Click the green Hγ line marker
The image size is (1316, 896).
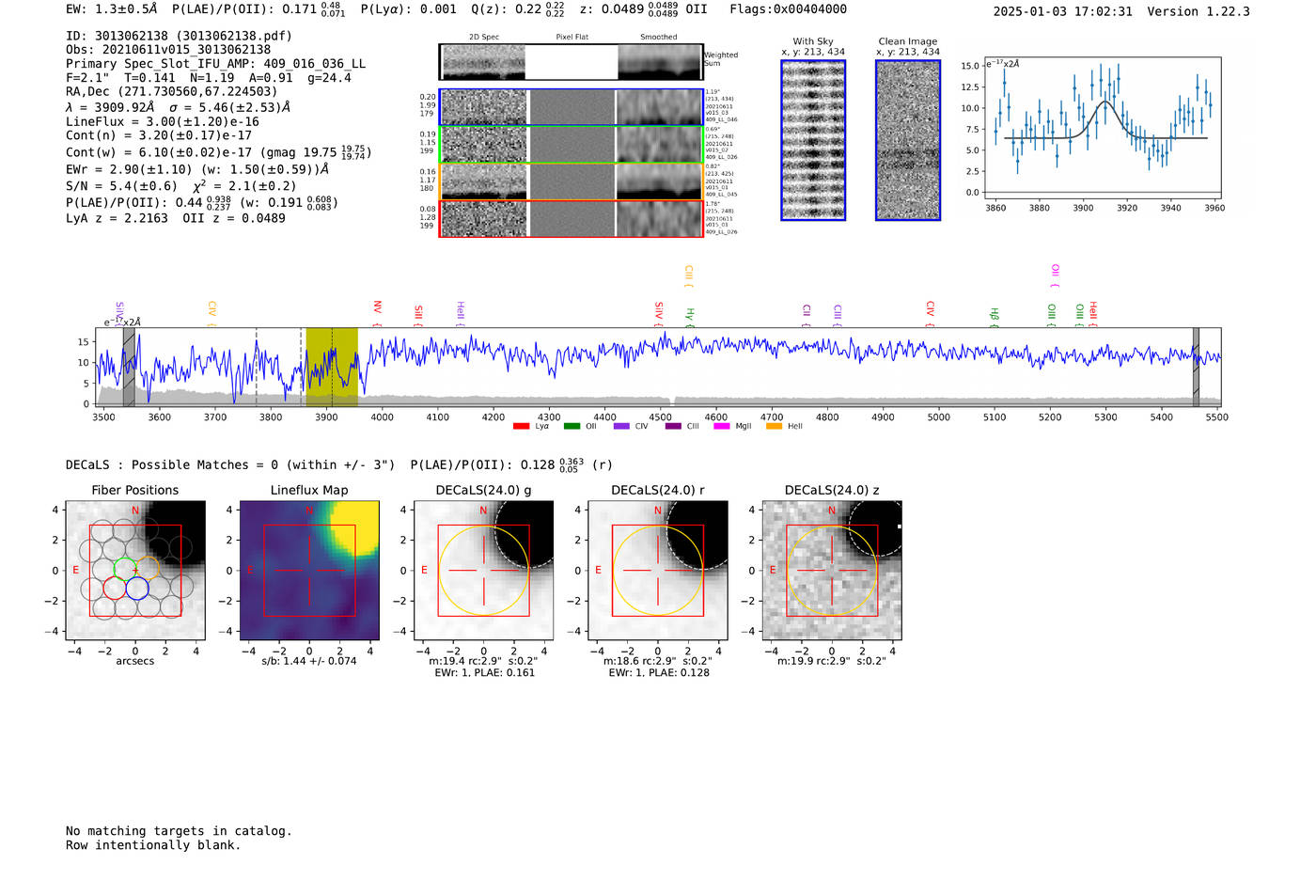[690, 317]
